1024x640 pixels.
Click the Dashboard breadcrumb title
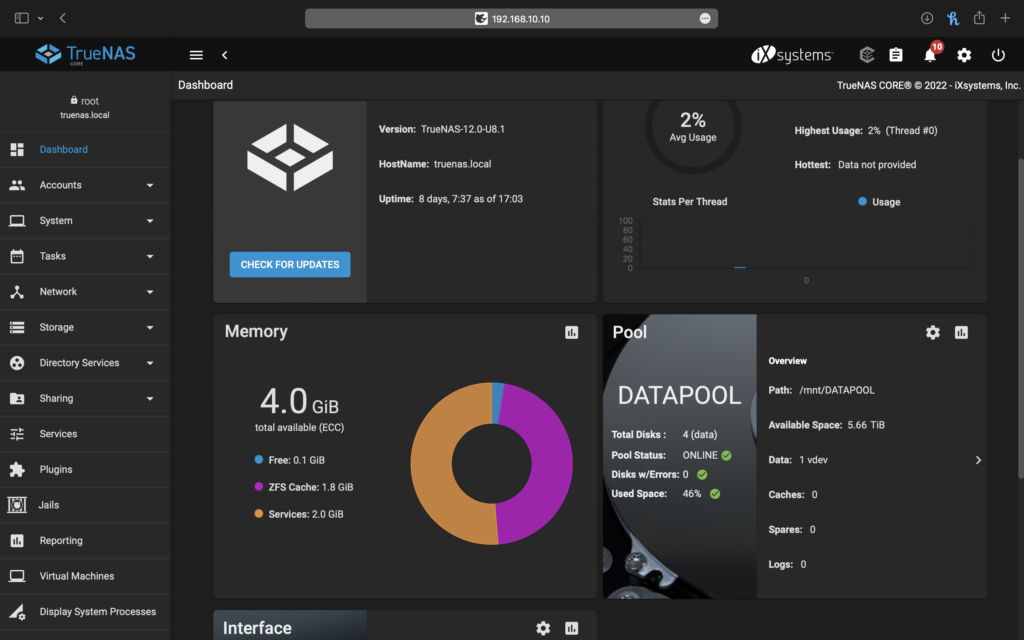205,85
